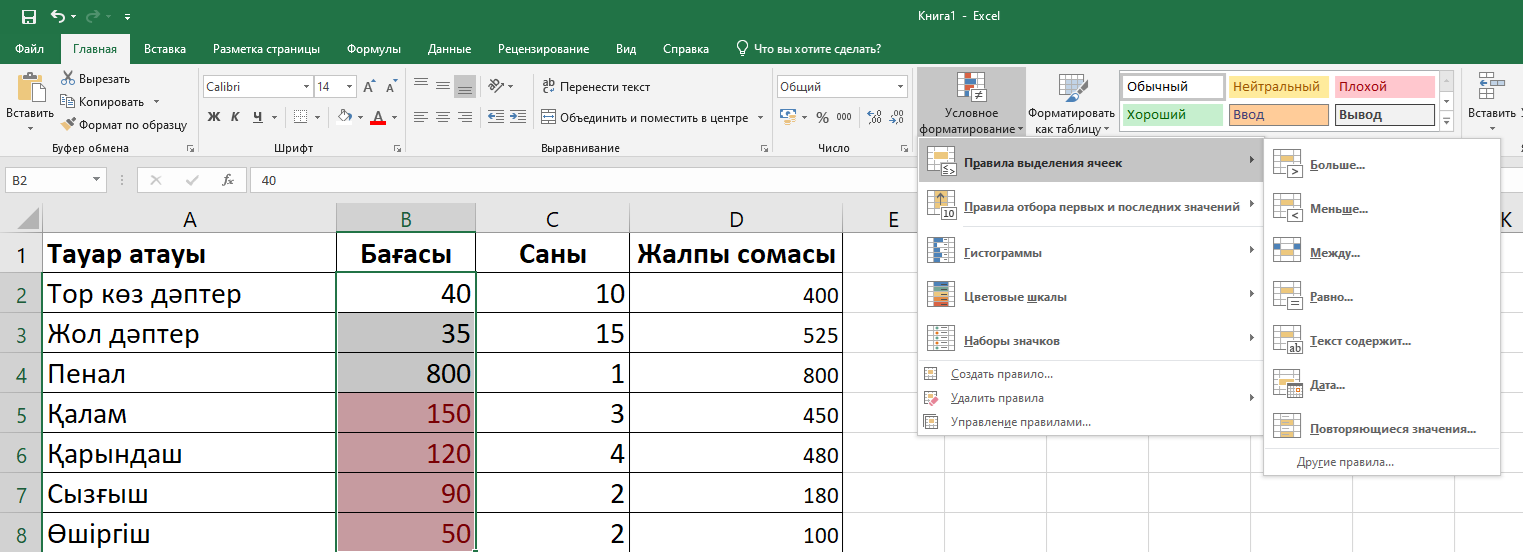Toggle bold formatting Ж button
This screenshot has width=1523, height=552.
click(x=213, y=117)
